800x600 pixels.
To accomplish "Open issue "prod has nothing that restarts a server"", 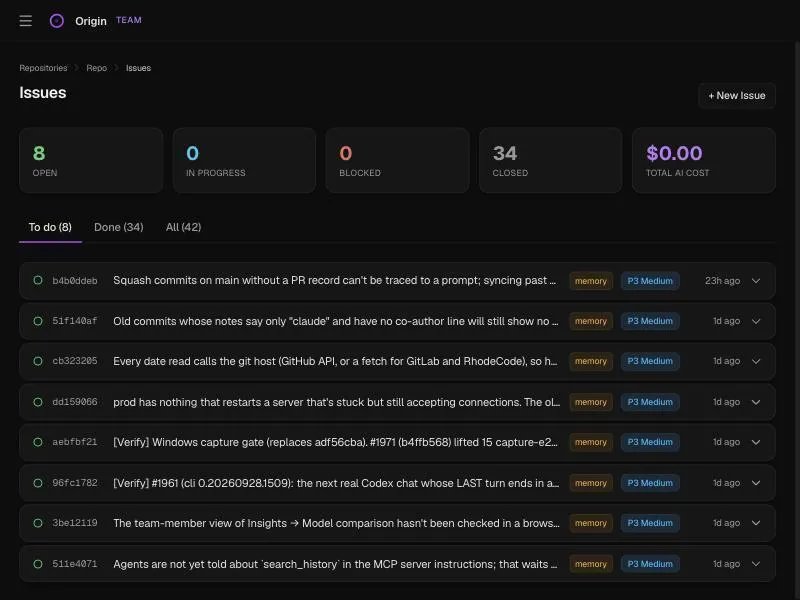I will (x=337, y=402).
